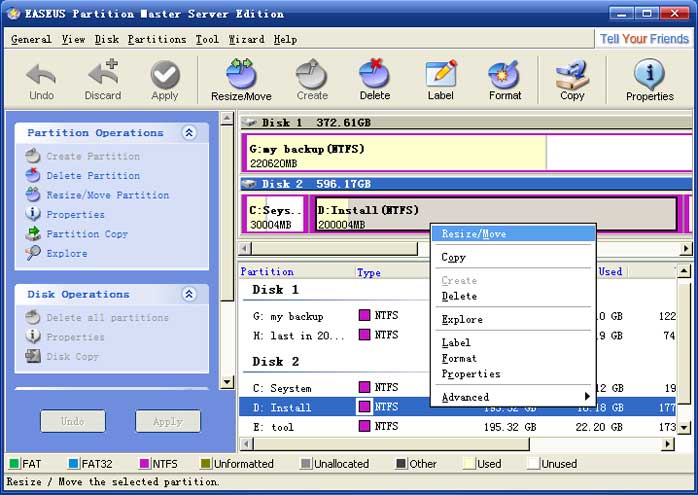The height and width of the screenshot is (495, 698).
Task: Open the General menu
Action: [31, 40]
